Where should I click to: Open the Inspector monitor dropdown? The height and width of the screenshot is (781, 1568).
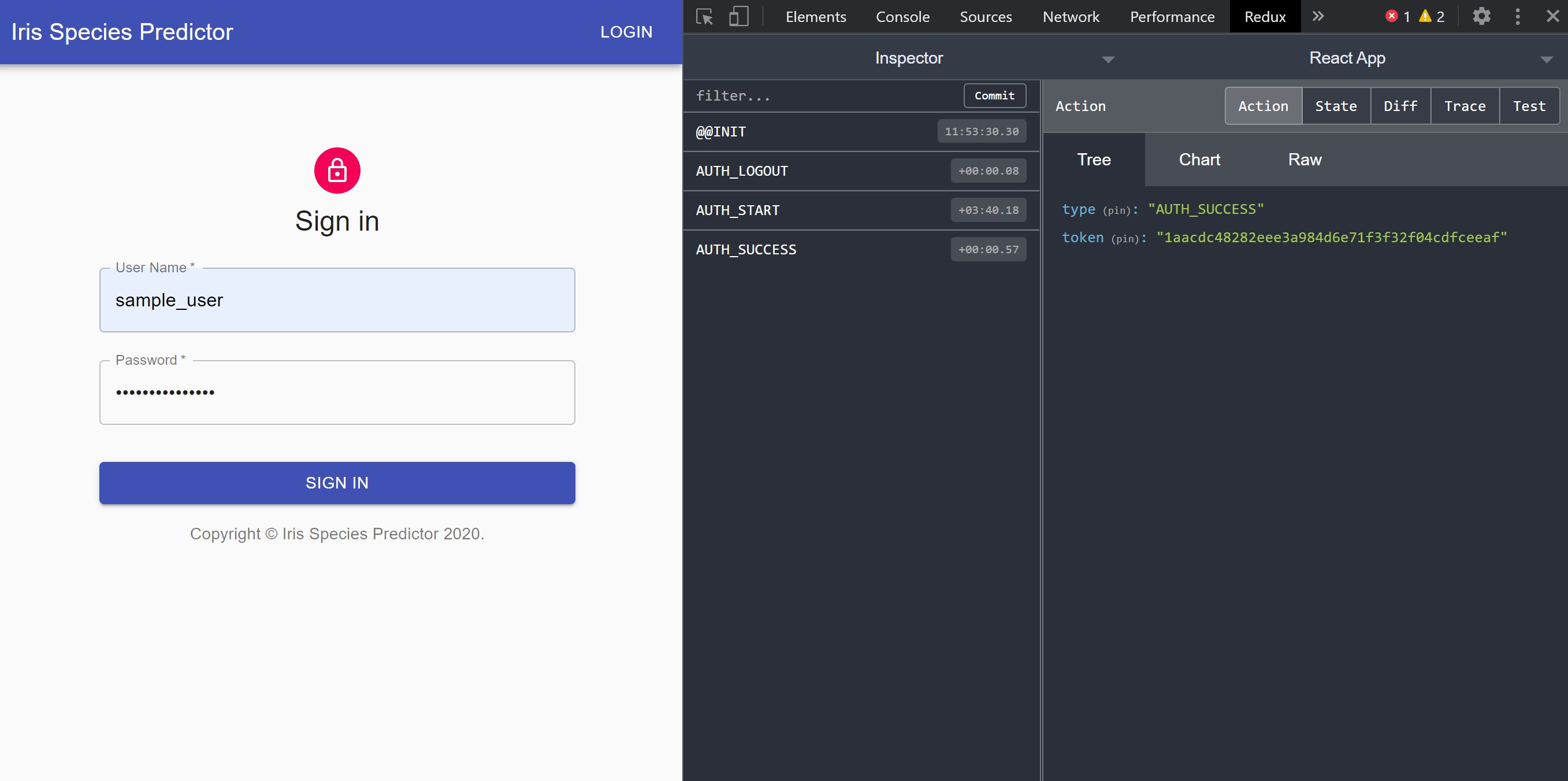click(909, 58)
